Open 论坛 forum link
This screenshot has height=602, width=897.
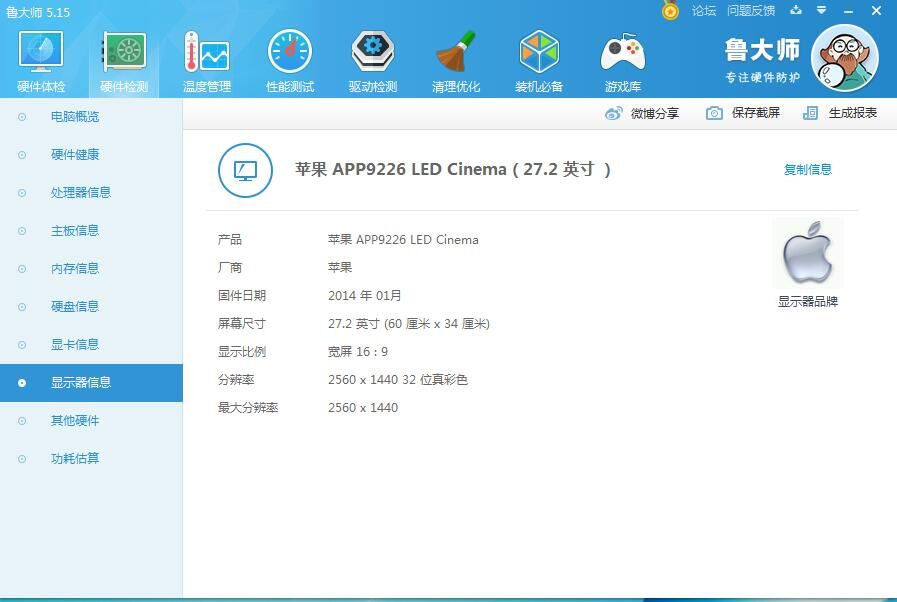(704, 11)
